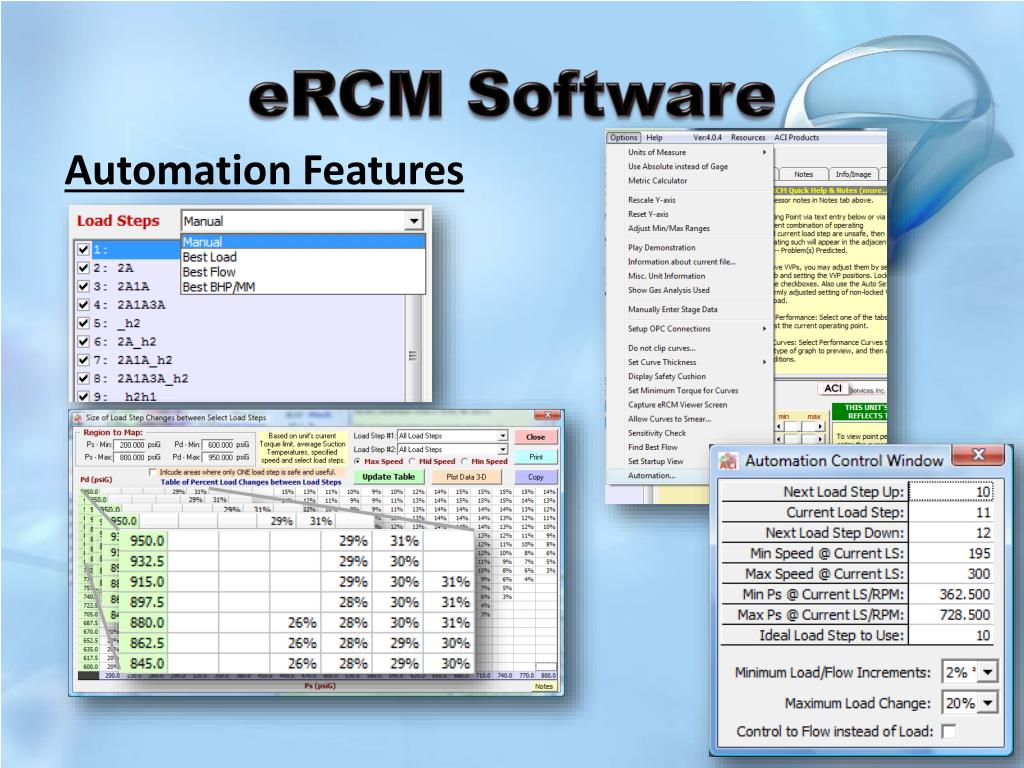Enable Control to Flow instead of Load

point(948,731)
